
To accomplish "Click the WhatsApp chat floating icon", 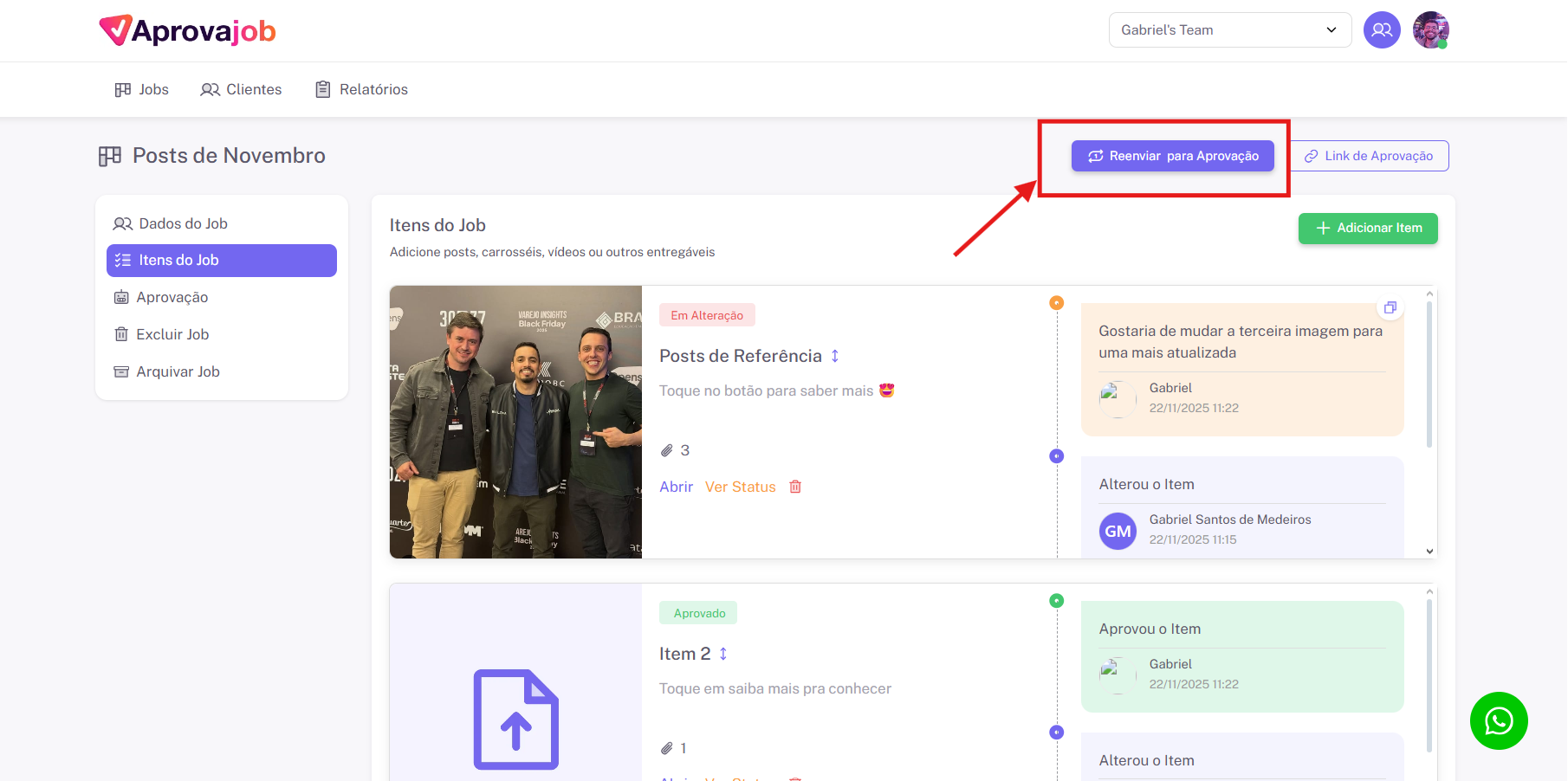I will click(1498, 720).
